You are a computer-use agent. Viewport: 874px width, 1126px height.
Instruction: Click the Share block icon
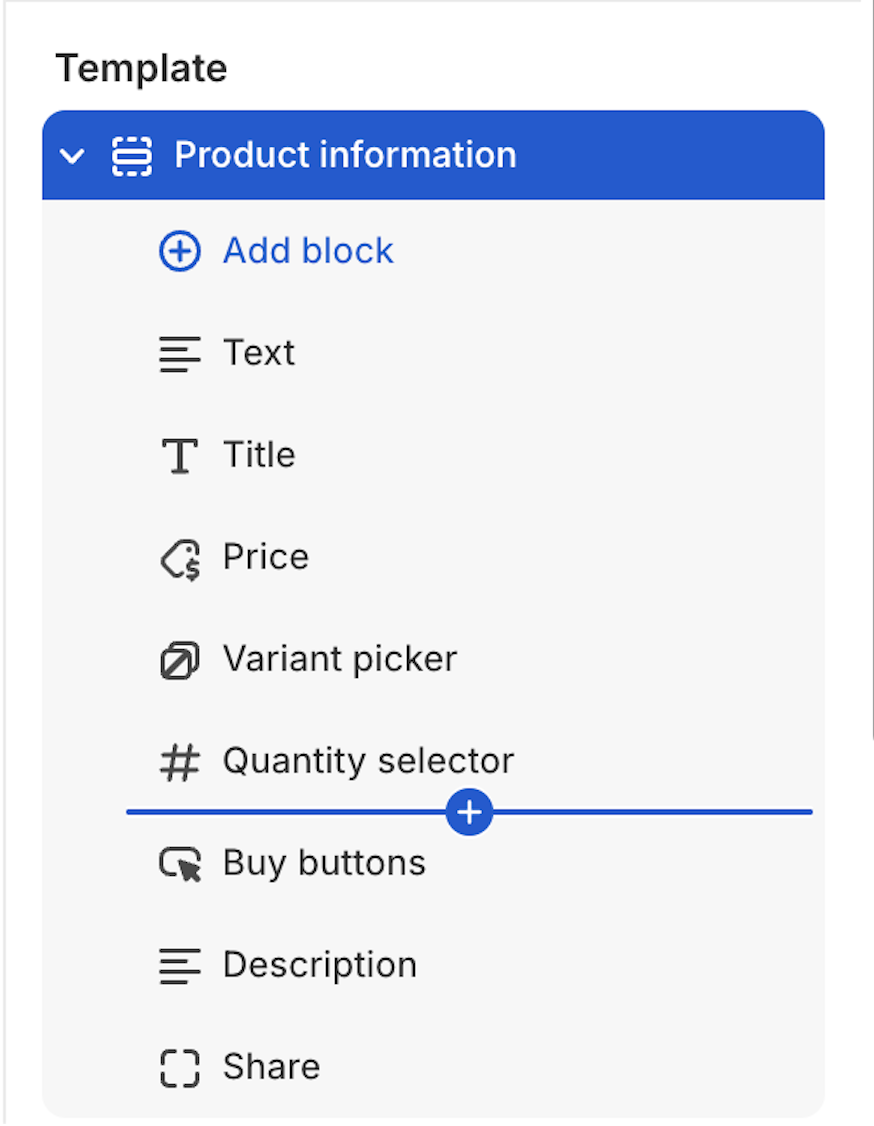click(x=180, y=1067)
